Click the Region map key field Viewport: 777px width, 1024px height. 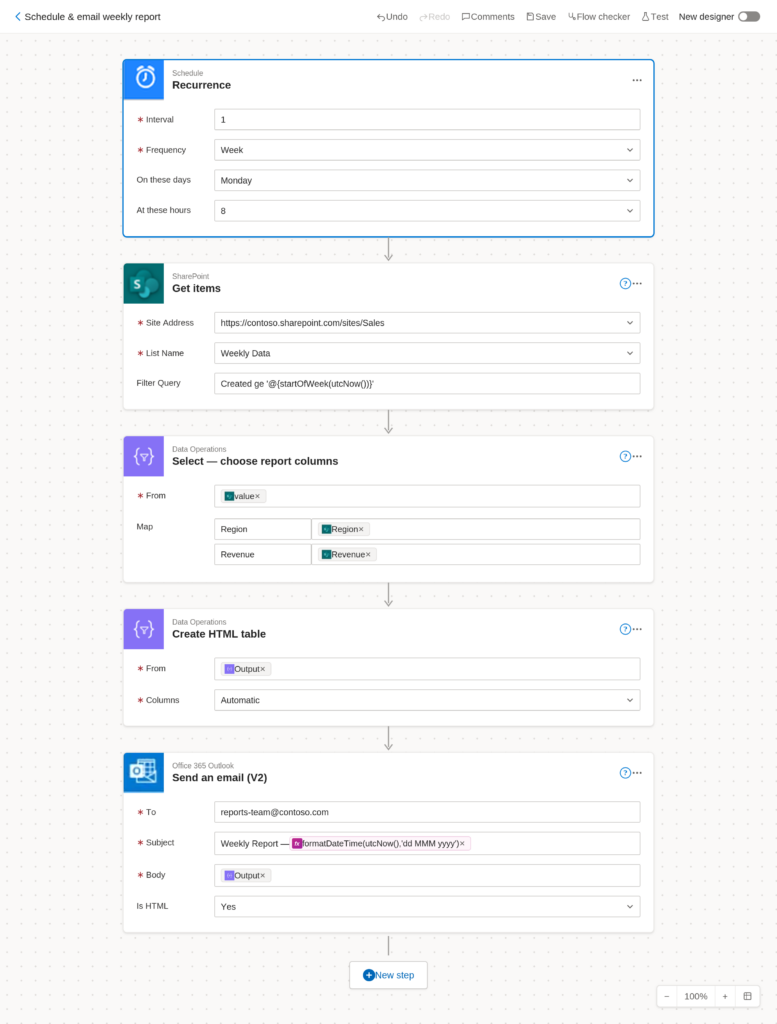[262, 529]
